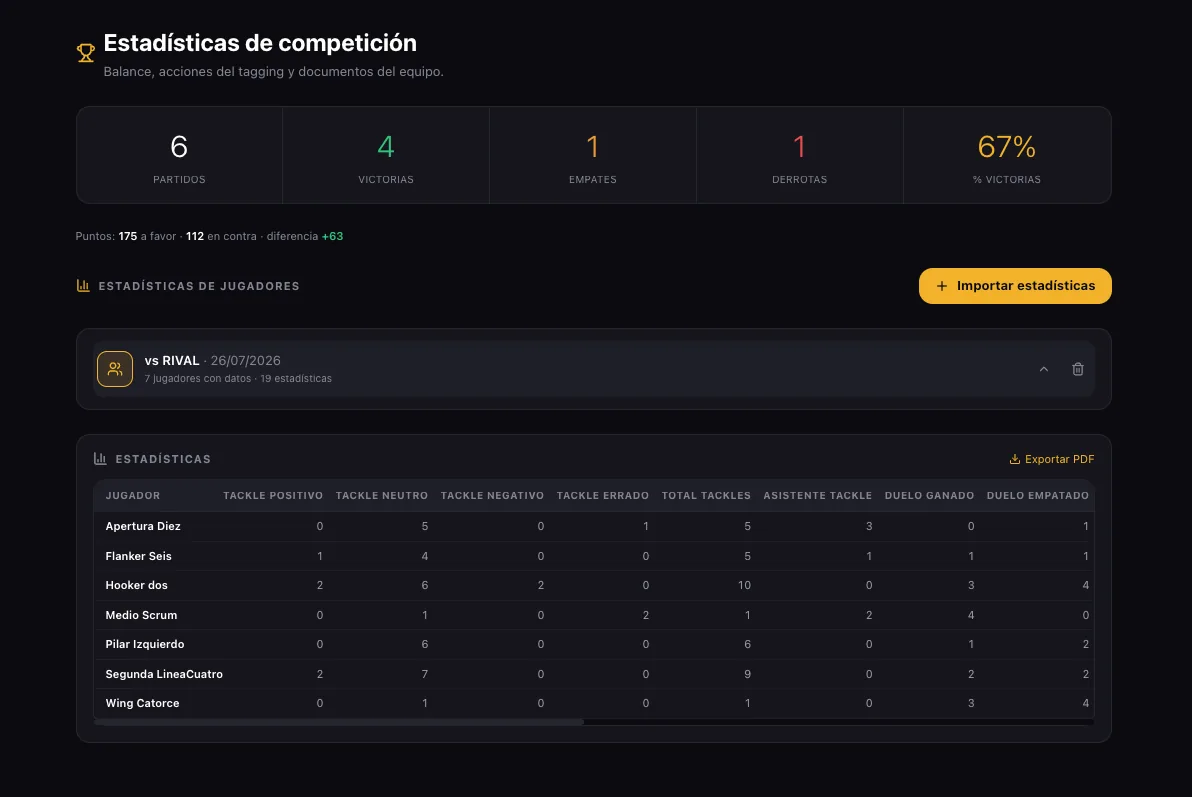Click the team icon of the vs RIVAL match
1192x797 pixels.
(x=115, y=369)
